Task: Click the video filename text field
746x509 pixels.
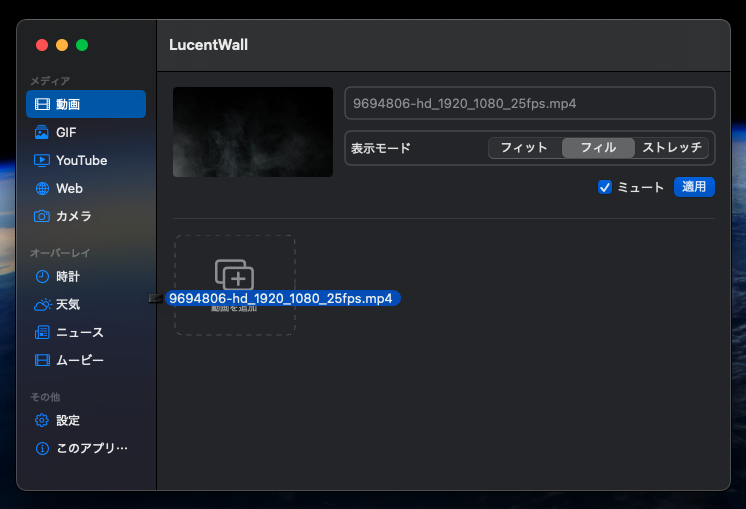Action: coord(530,103)
